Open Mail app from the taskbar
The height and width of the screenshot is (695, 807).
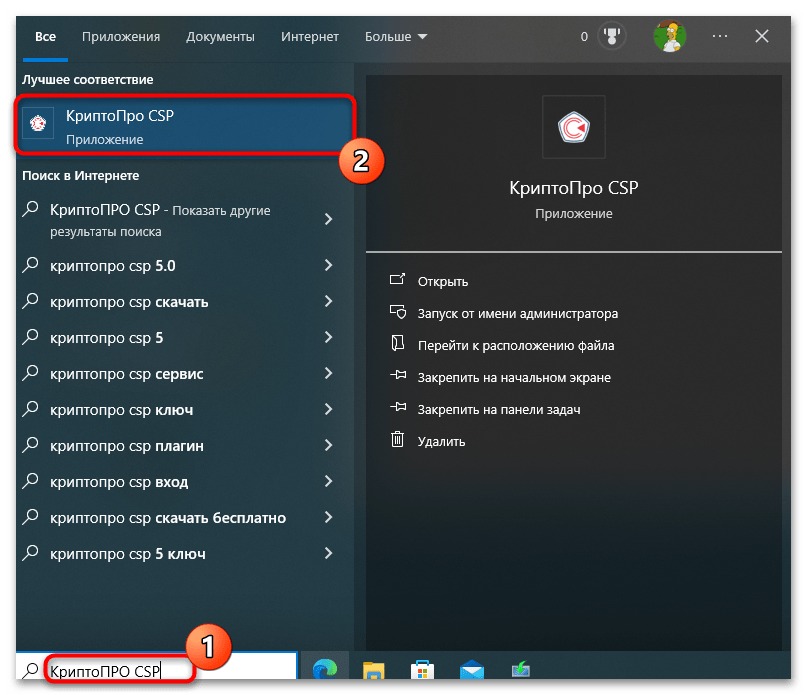(x=471, y=670)
